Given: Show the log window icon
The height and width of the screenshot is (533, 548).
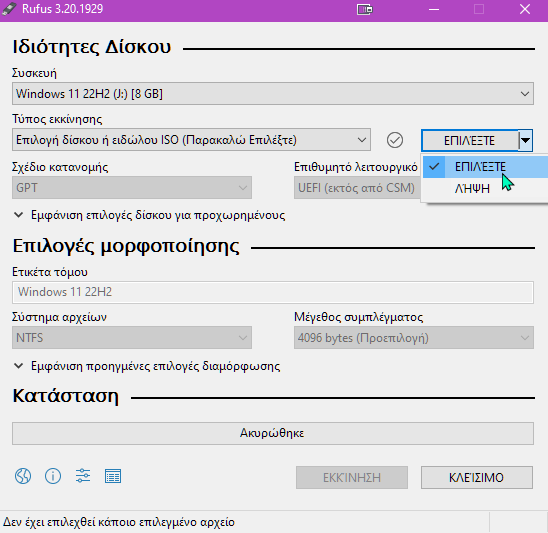Looking at the screenshot, I should [113, 476].
